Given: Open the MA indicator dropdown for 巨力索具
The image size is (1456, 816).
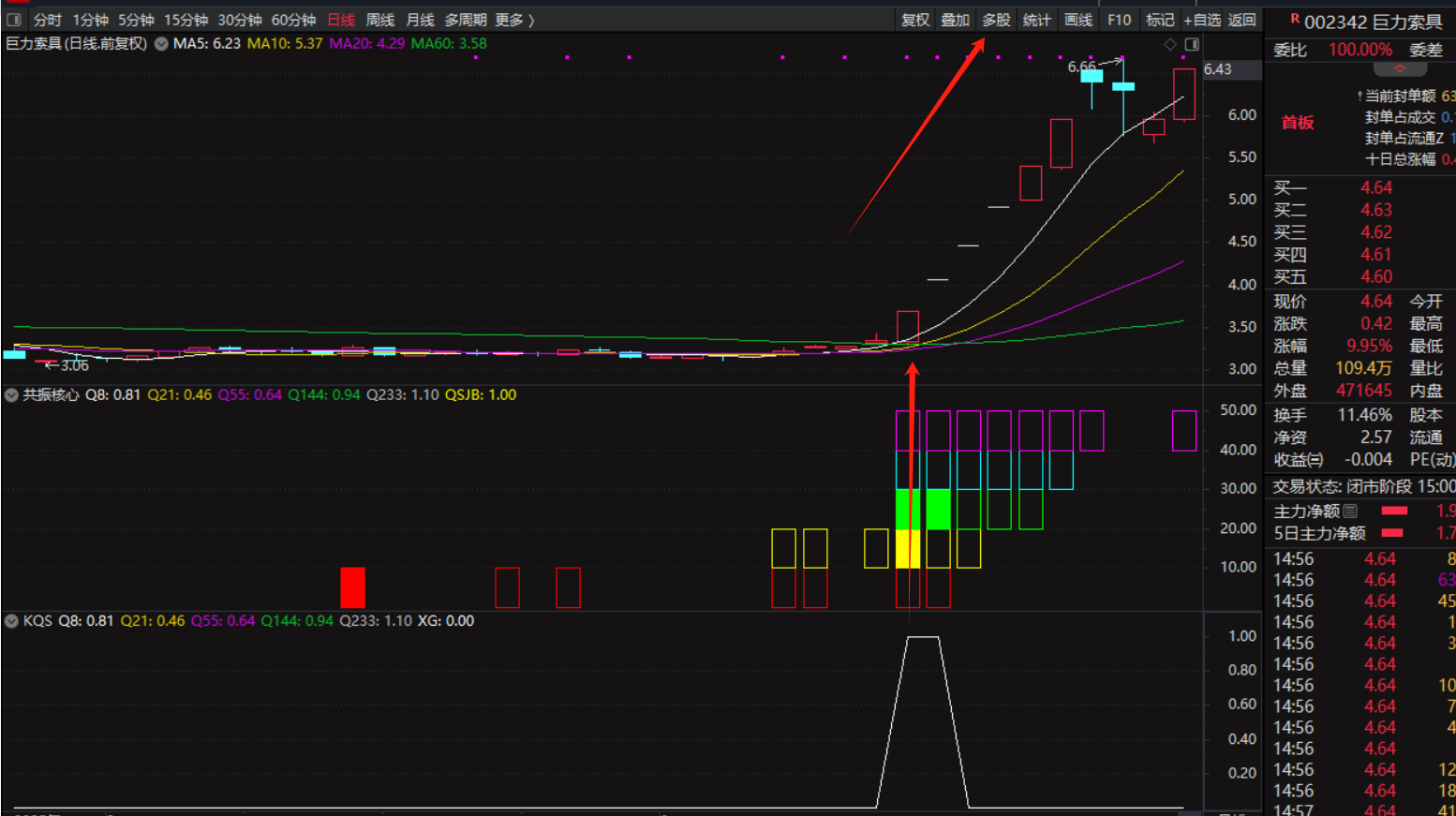Looking at the screenshot, I should click(x=161, y=44).
